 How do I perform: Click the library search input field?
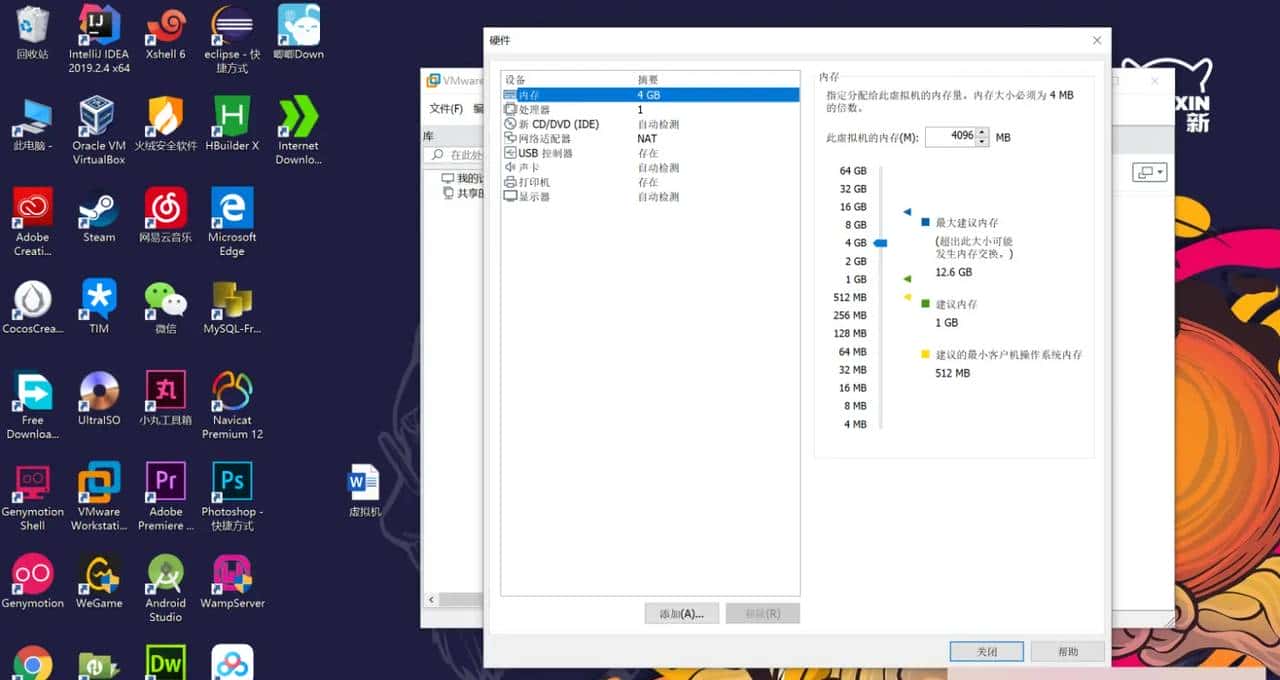[462, 155]
